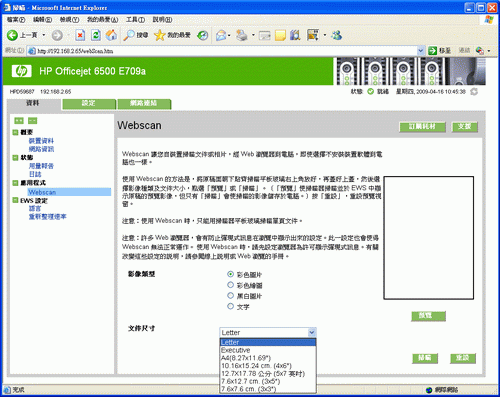This screenshot has width=500, height=397.
Task: Open the Mail envelope icon
Action: coord(221,35)
